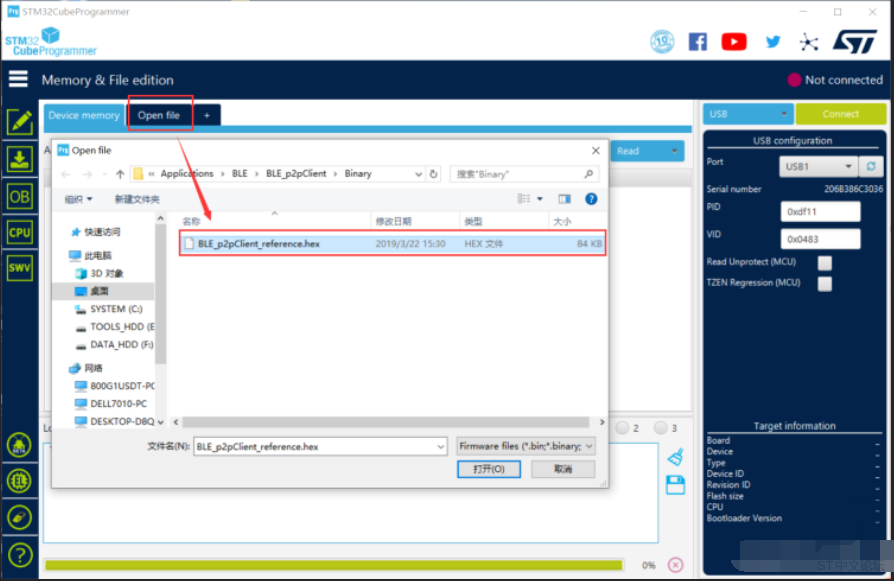Expand the address path history dropdown
The width and height of the screenshot is (894, 581).
coord(418,174)
